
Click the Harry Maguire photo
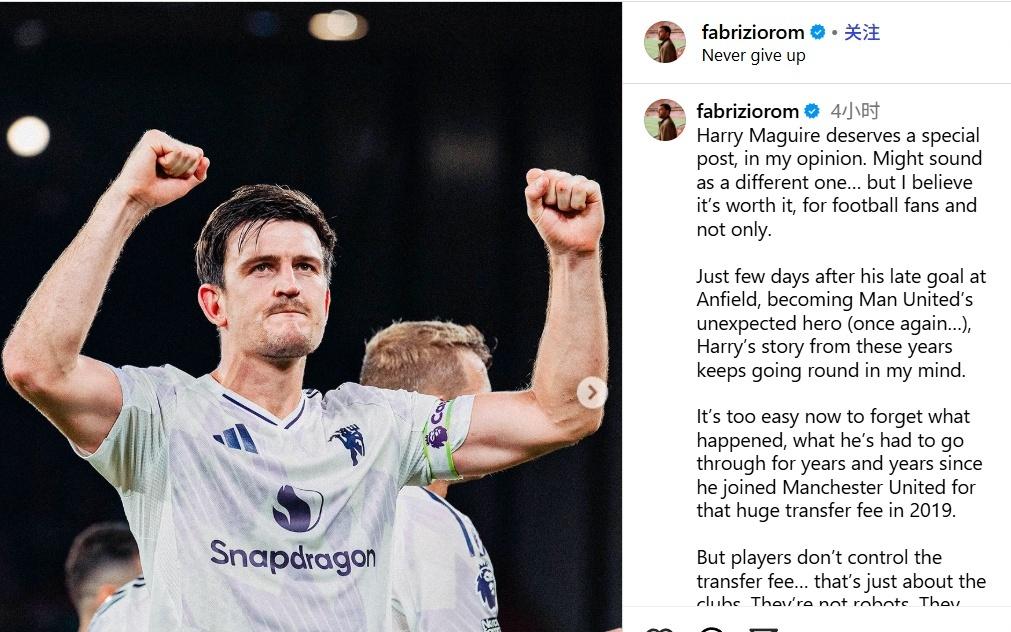tap(311, 316)
